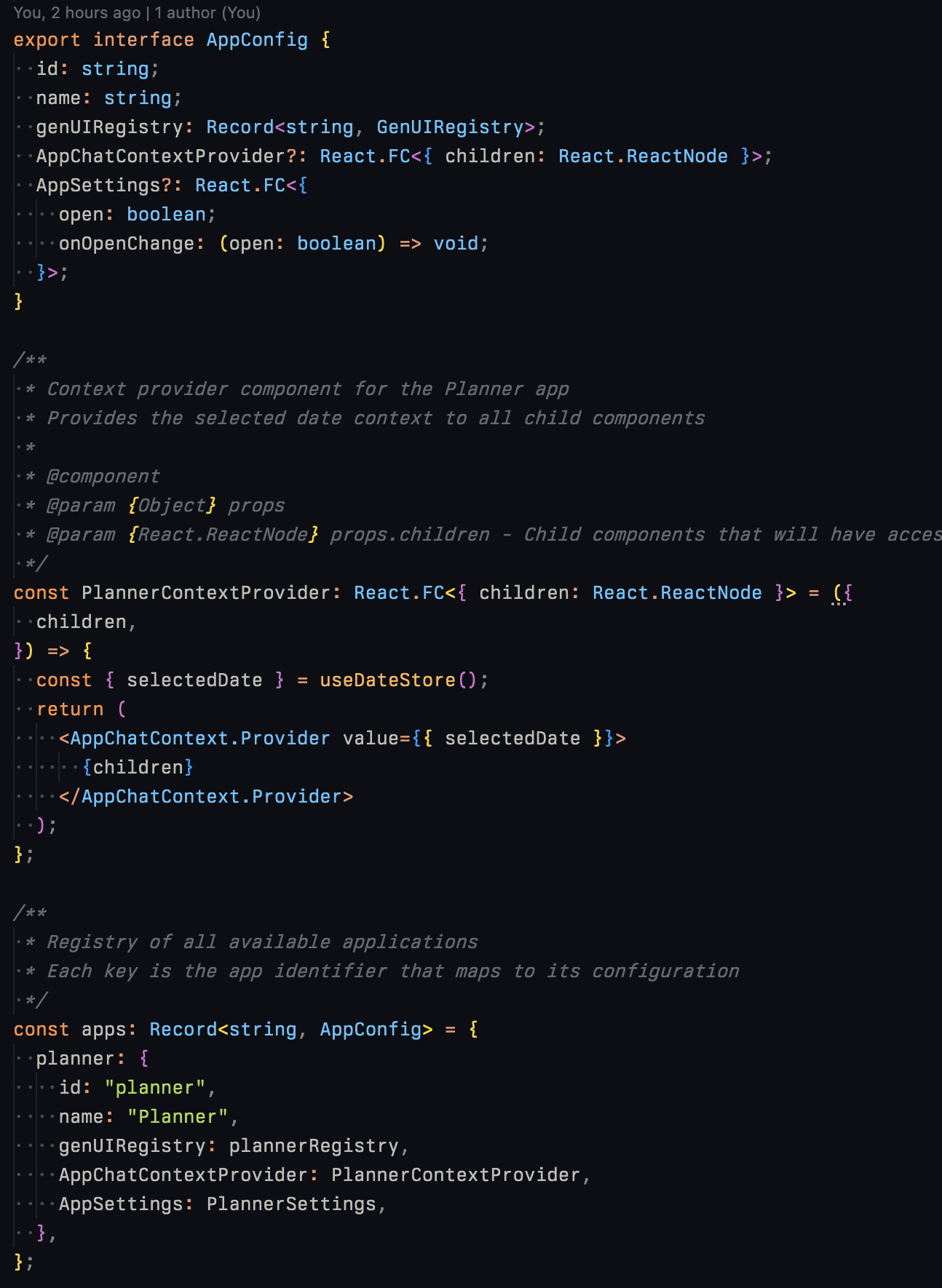Click the three-dot hint under the opening parenthesis

tap(839, 603)
